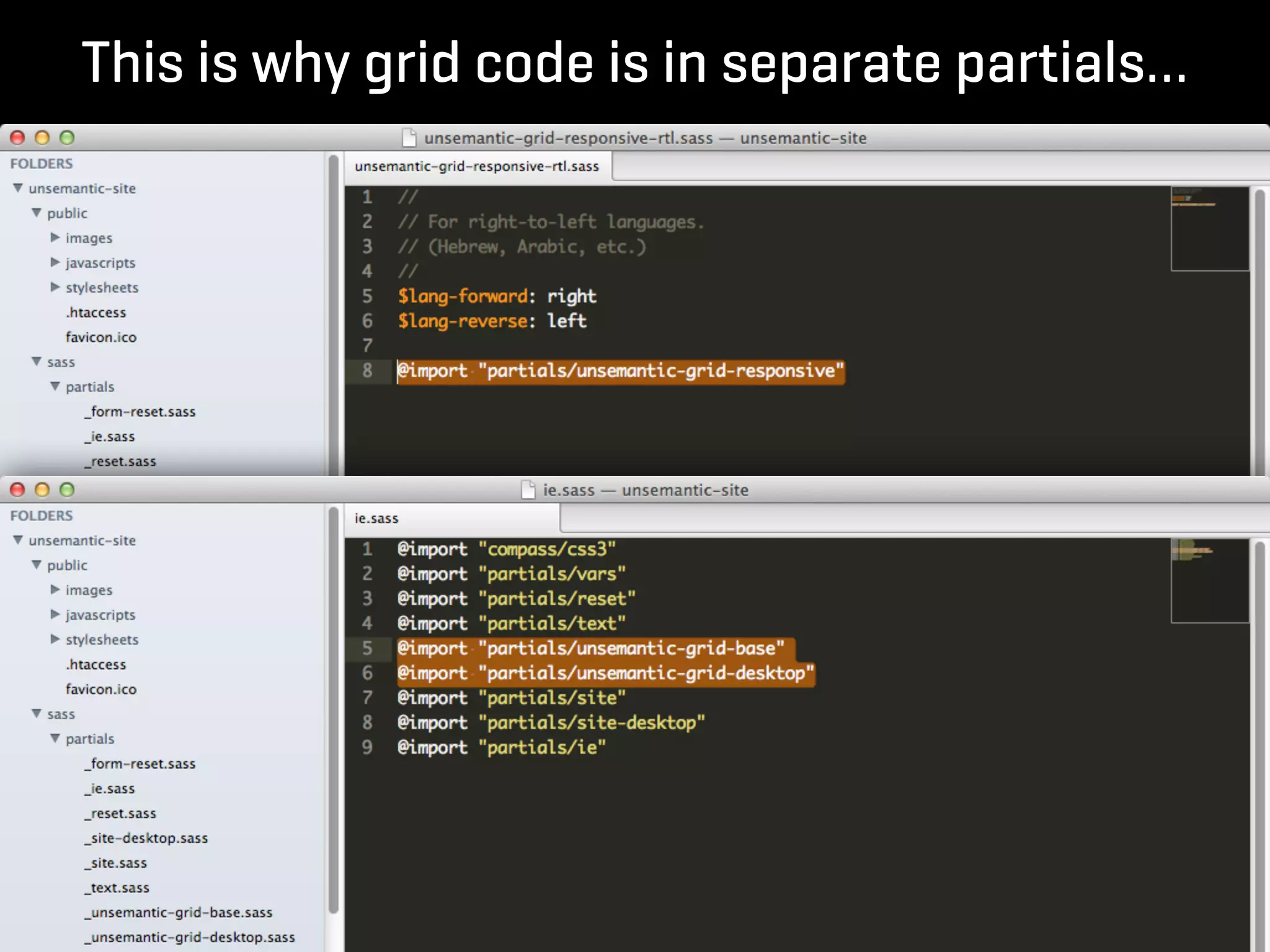Expand the stylesheets folder in the bottom sidebar
The width and height of the screenshot is (1270, 952).
pos(55,639)
